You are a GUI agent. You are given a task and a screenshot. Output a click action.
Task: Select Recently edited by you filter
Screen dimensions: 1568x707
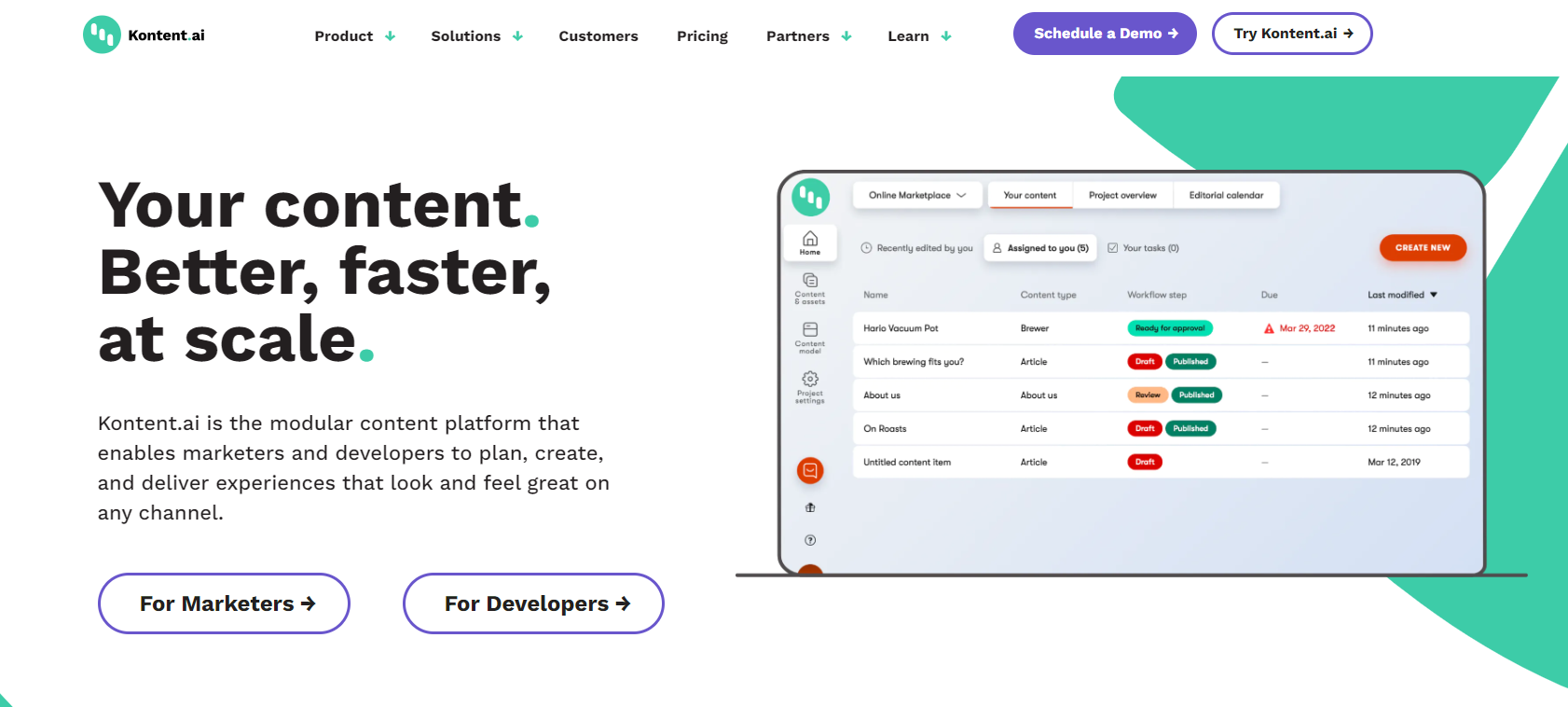[x=916, y=248]
